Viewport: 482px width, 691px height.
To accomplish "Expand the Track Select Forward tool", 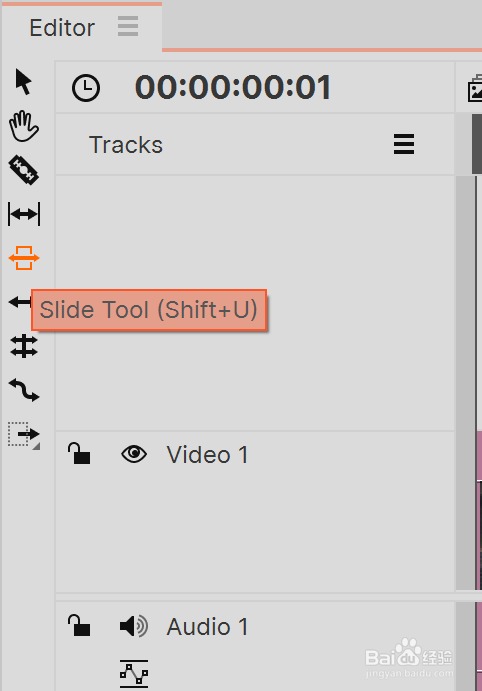I will 24,435.
